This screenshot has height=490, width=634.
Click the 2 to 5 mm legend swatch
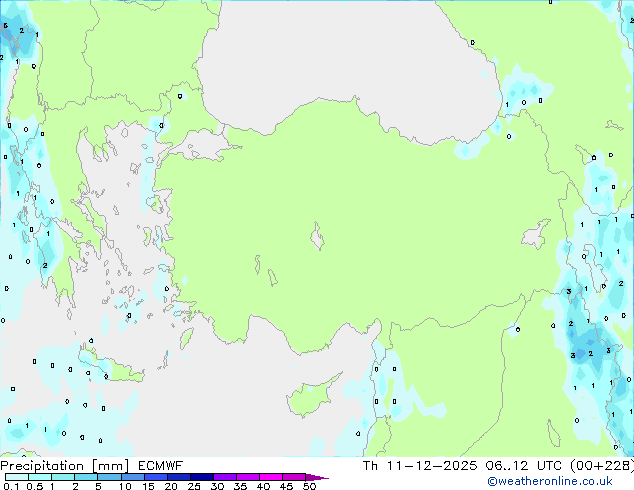click(x=86, y=477)
